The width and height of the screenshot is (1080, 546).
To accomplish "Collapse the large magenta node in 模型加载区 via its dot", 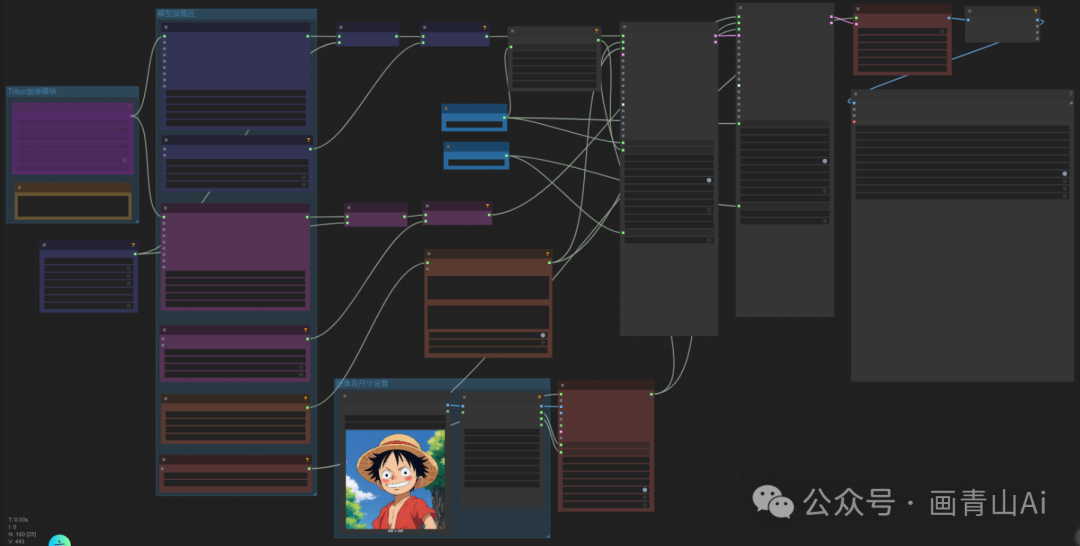I will coord(166,208).
